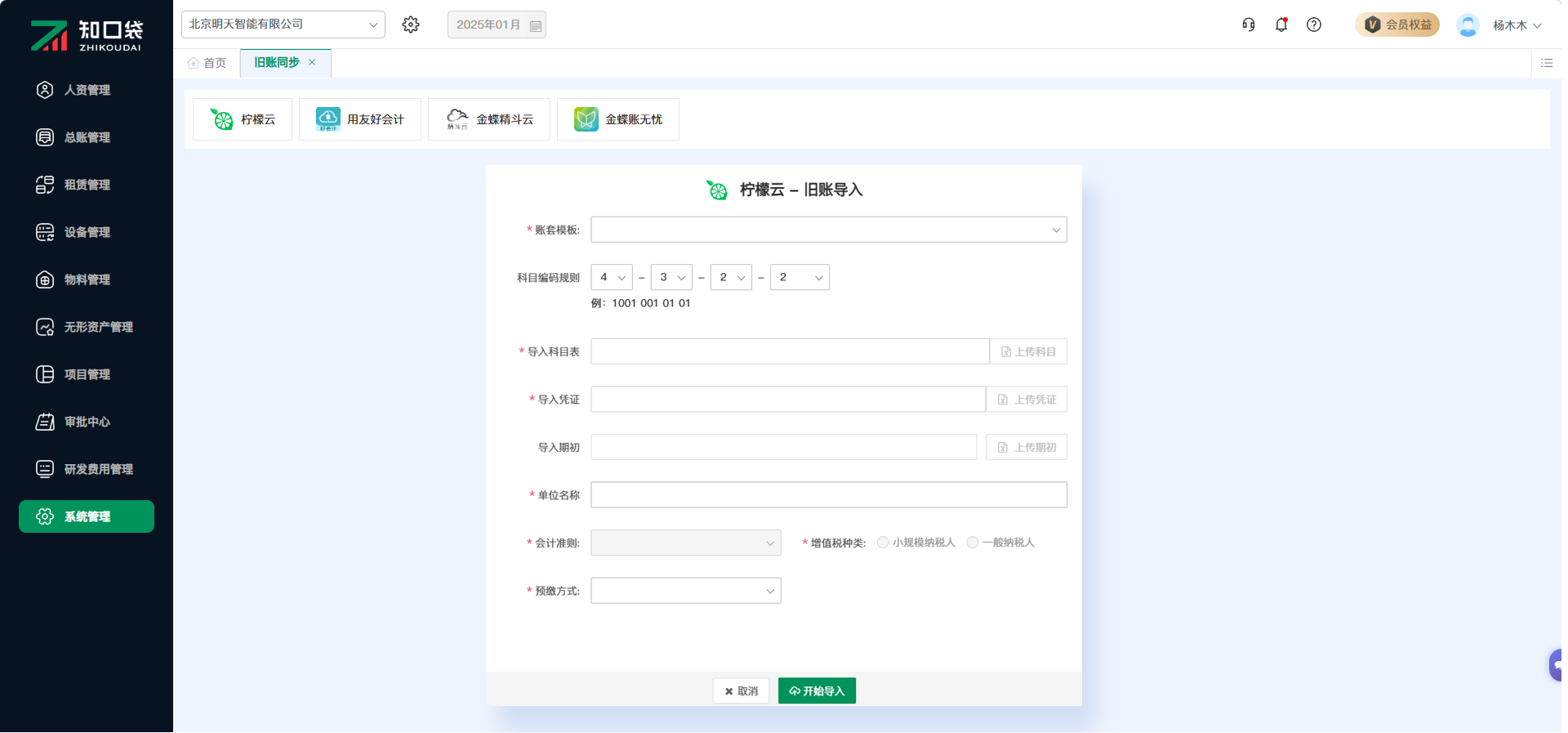
Task: Click the 导入科目表 file field
Action: pos(791,351)
